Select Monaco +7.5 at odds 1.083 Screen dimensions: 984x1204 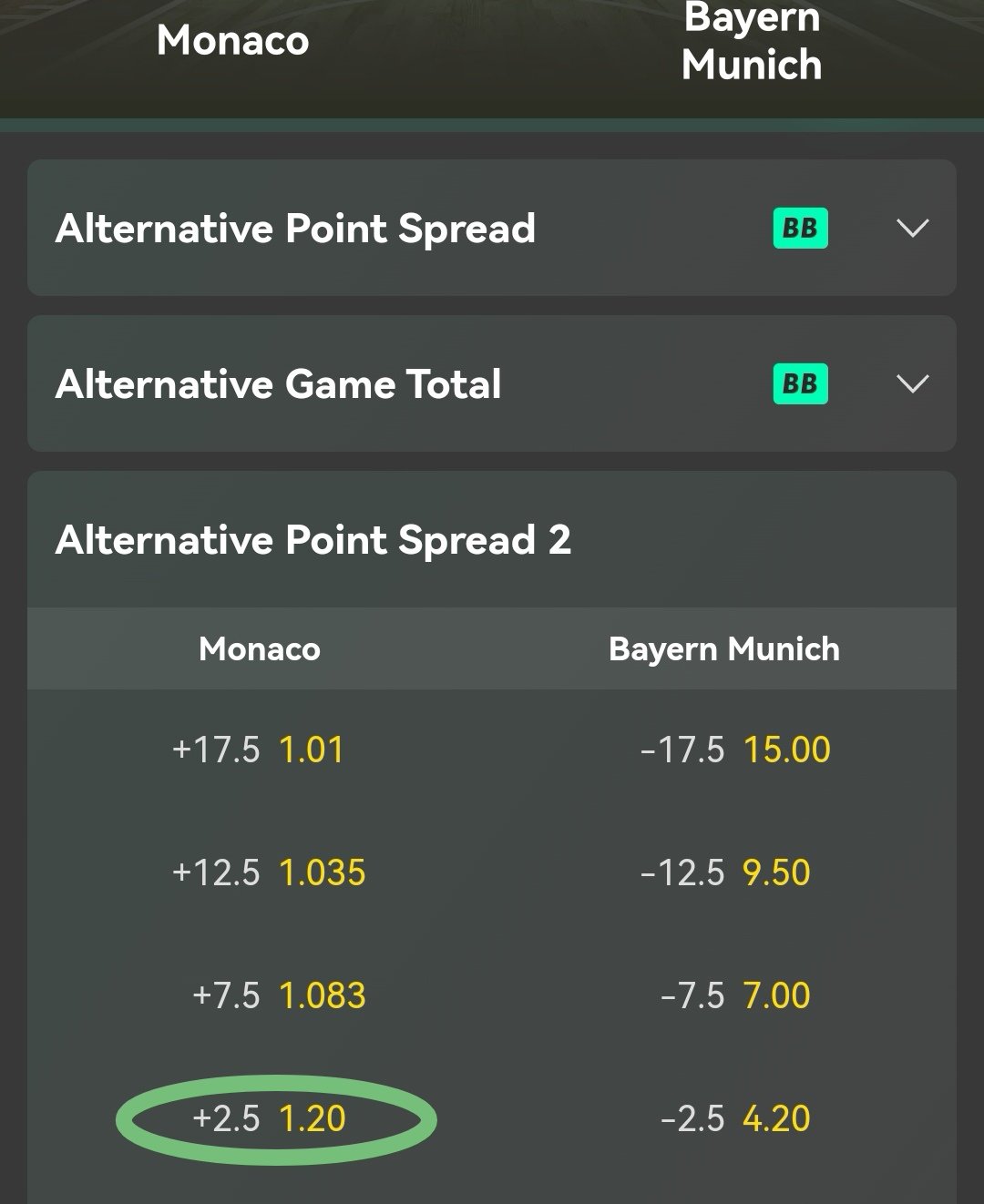click(x=279, y=995)
